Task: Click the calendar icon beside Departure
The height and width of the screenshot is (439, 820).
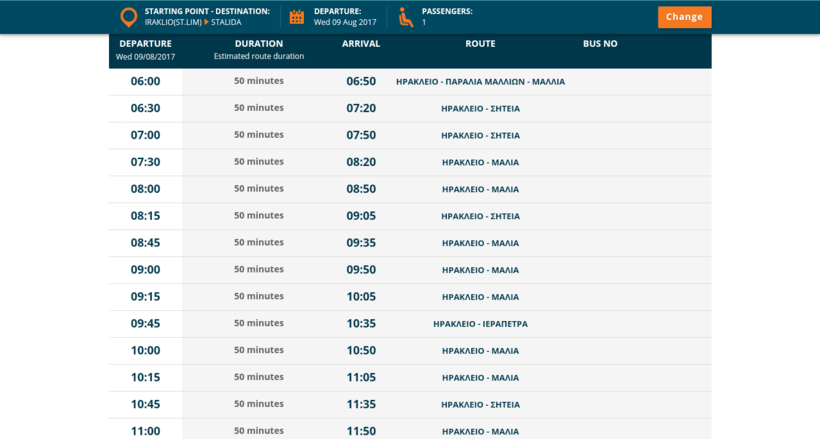Action: (297, 17)
